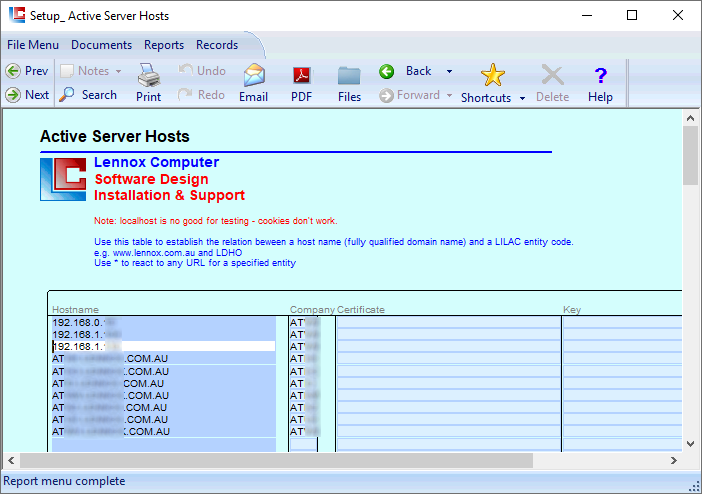Click the vertical scrollbar up arrow
This screenshot has width=702, height=494.
[690, 118]
